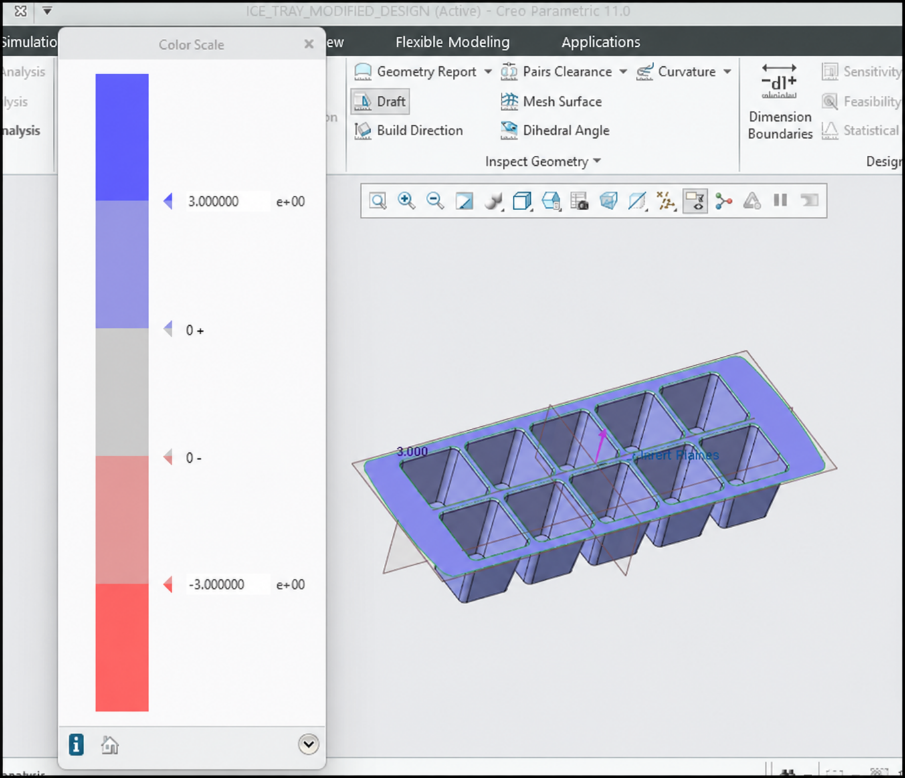Click the Pairs Clearance button
Image resolution: width=905 pixels, height=778 pixels.
(556, 72)
